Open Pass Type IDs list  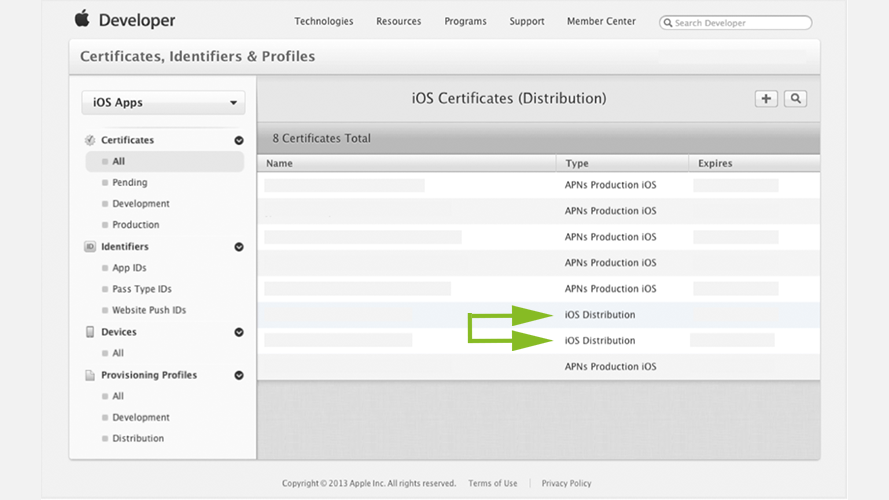[x=142, y=289]
